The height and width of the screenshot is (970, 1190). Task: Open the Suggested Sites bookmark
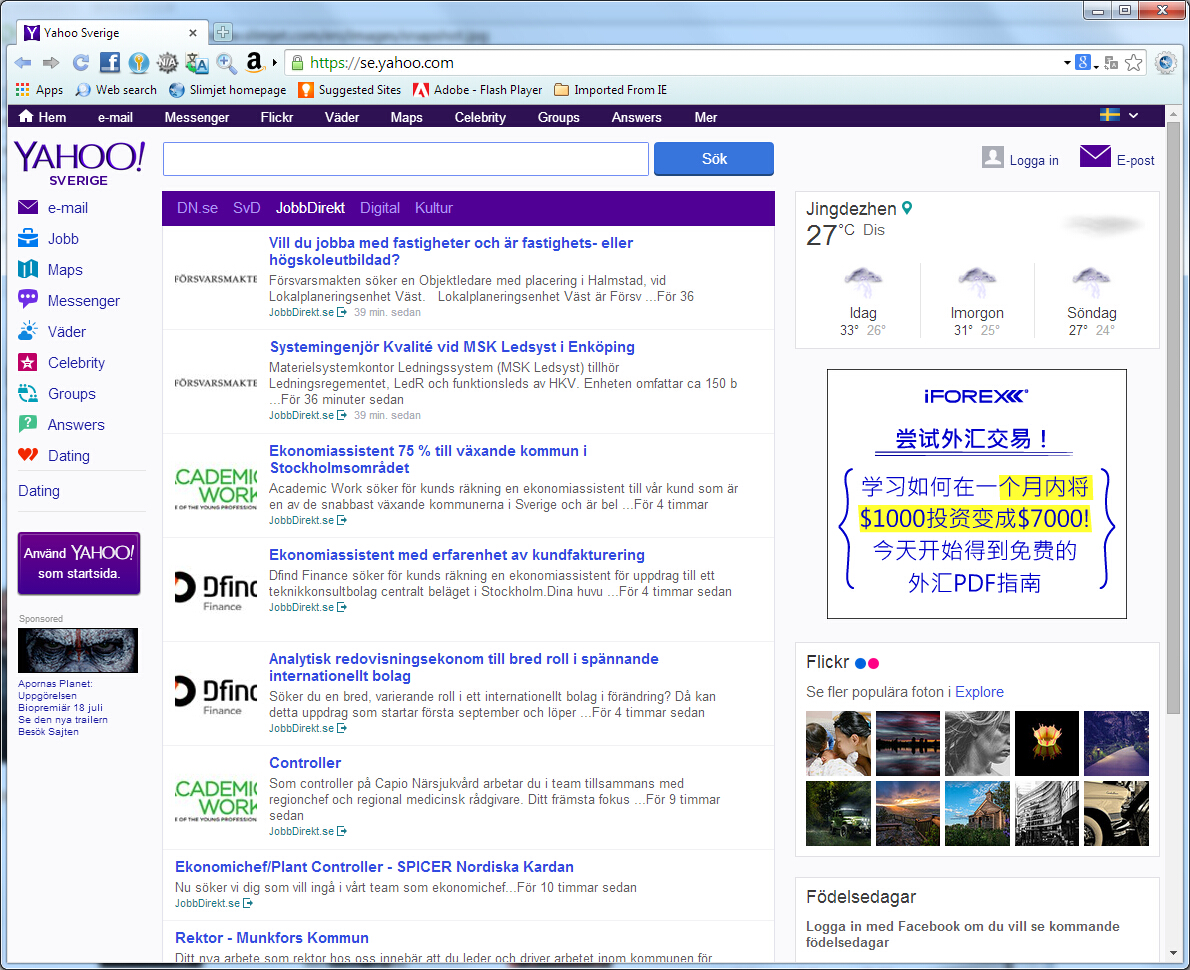[350, 90]
